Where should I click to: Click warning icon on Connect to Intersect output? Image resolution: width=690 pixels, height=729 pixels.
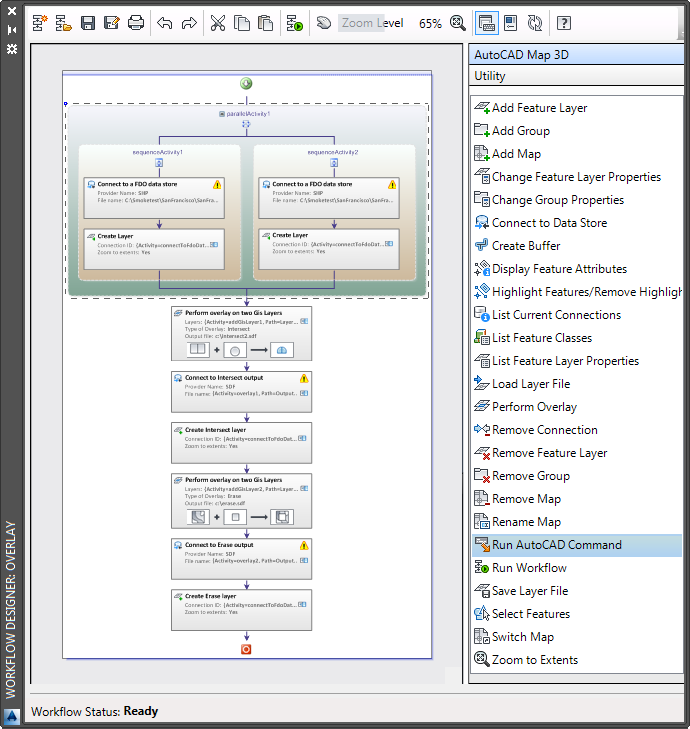pyautogui.click(x=304, y=378)
